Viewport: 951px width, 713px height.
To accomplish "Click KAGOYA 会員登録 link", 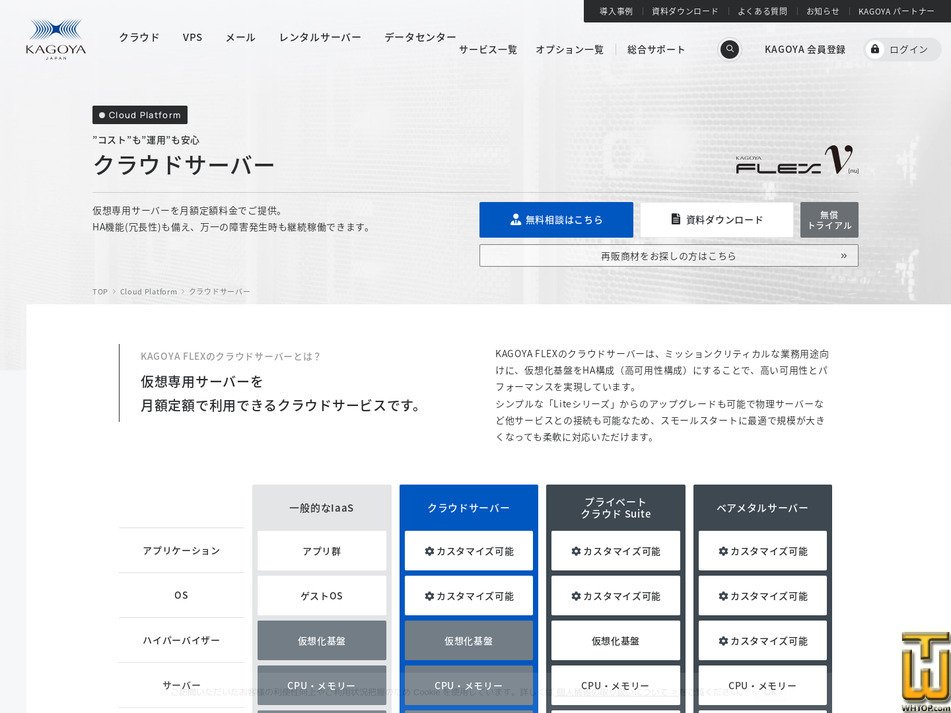I will click(x=804, y=50).
